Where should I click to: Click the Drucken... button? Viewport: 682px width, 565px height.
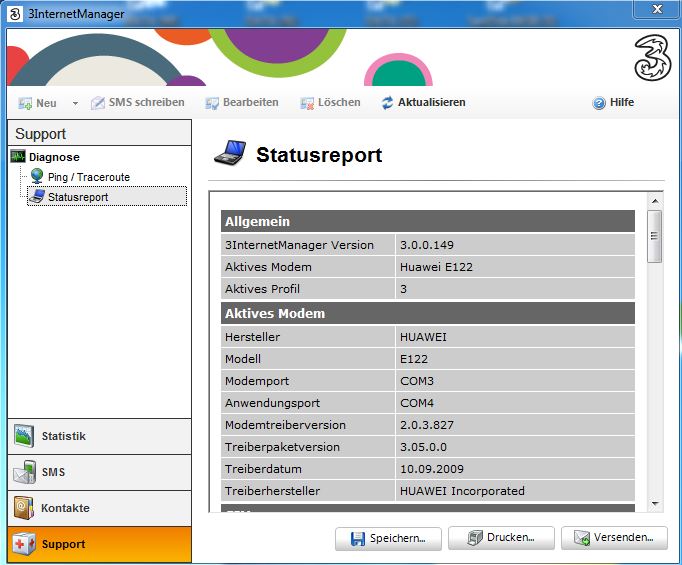[501, 538]
